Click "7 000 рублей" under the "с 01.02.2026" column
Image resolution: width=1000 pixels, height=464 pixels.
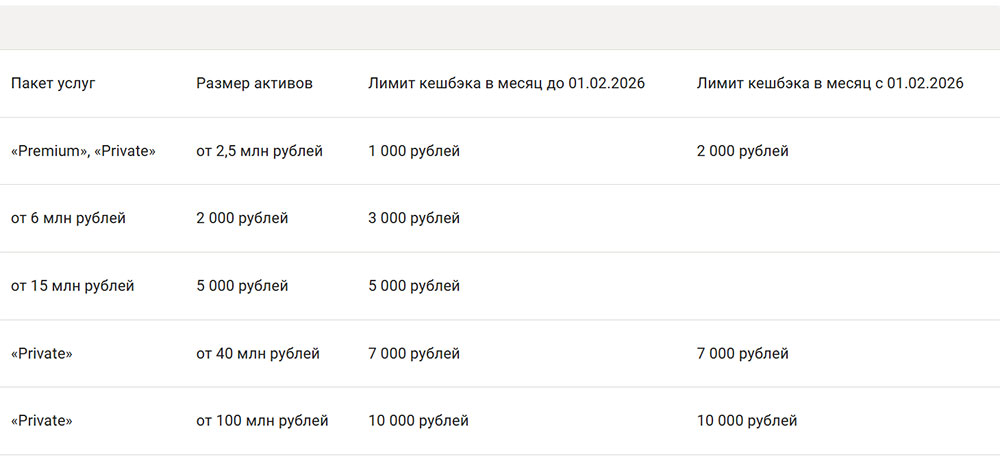pyautogui.click(x=742, y=353)
